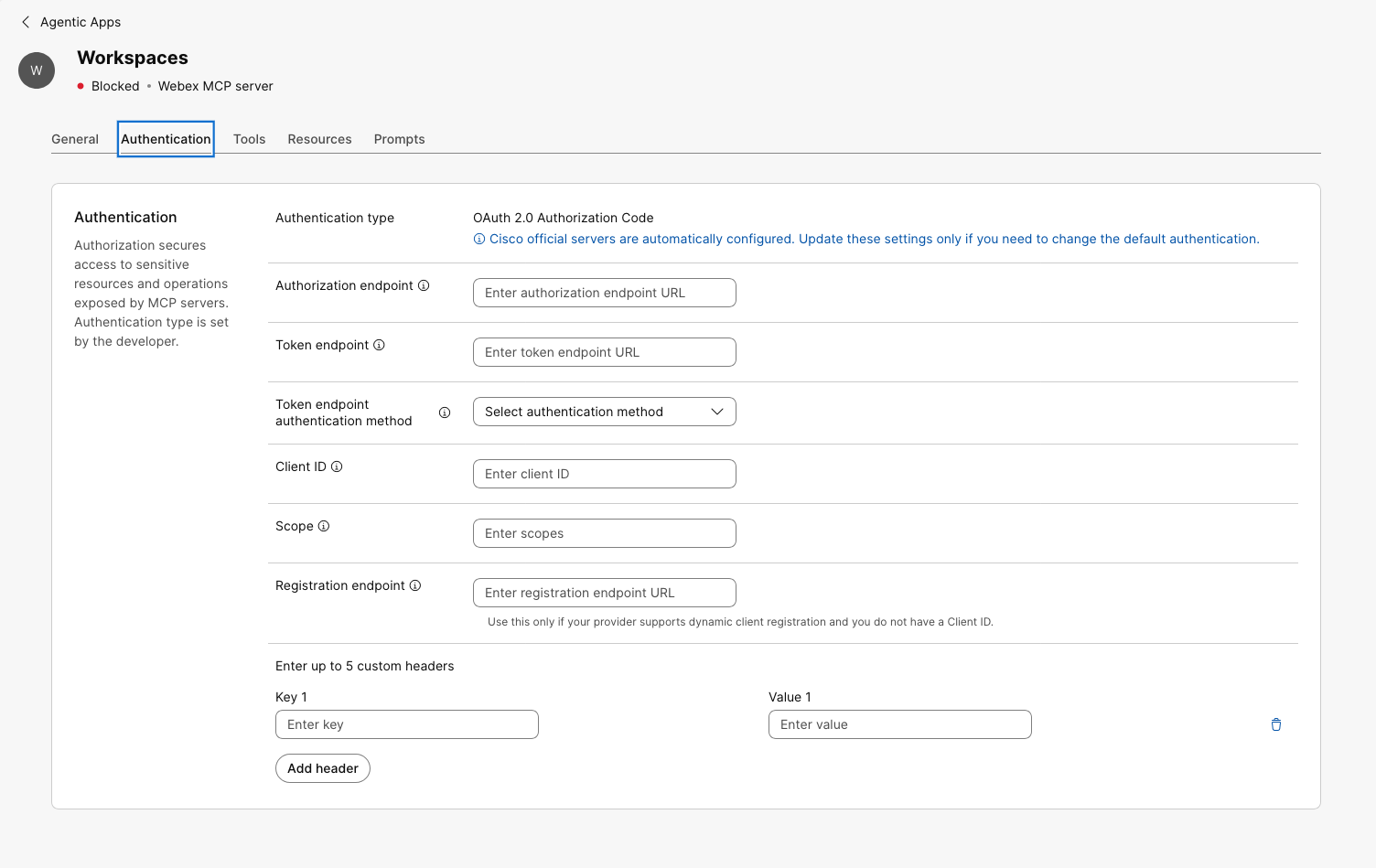The image size is (1376, 868).
Task: Delete custom header row with trash icon
Action: [x=1276, y=724]
